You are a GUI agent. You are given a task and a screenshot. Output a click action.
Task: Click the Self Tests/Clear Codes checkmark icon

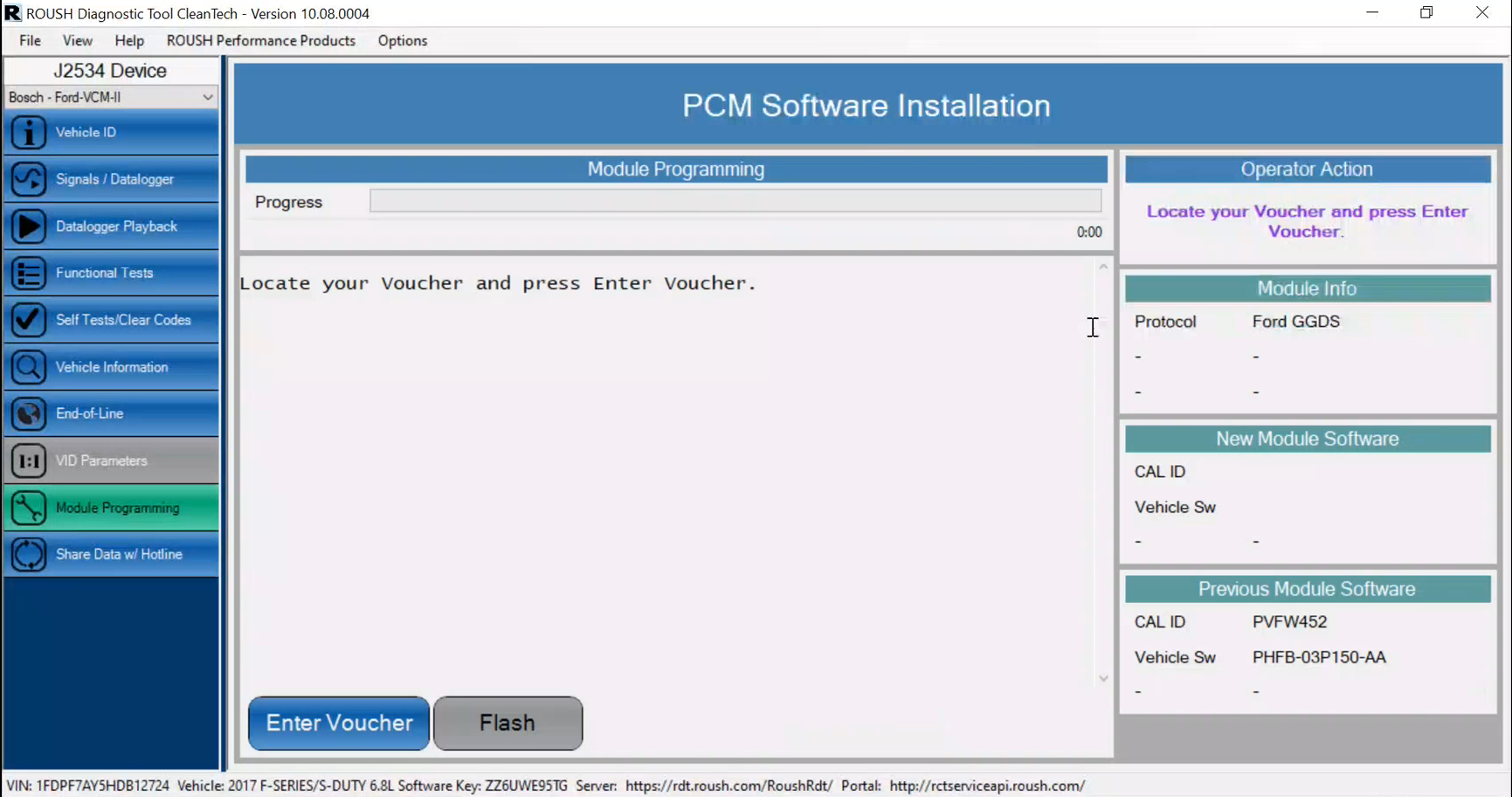[28, 320]
